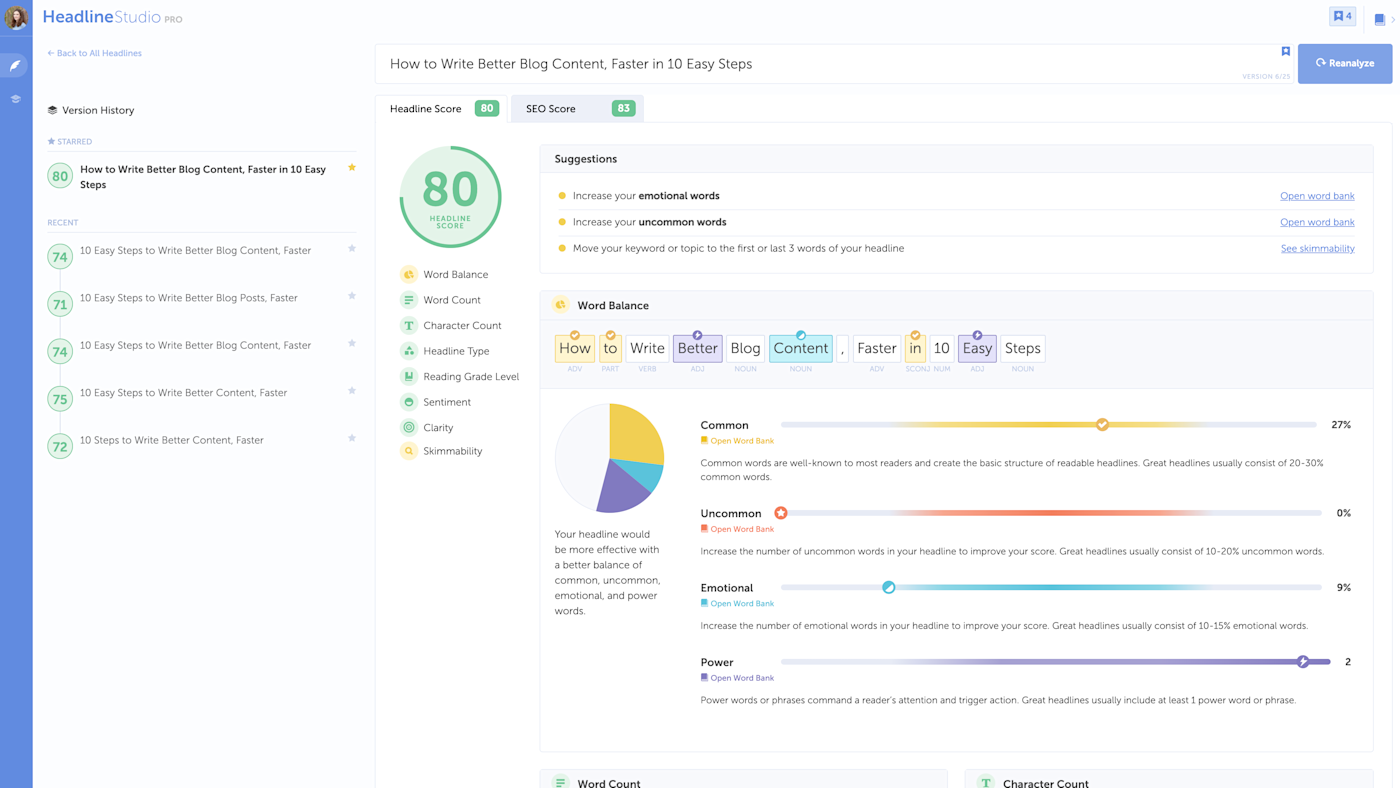Open Word Bank under the Emotional slider
Screen dimensions: 1400x788
click(x=737, y=604)
